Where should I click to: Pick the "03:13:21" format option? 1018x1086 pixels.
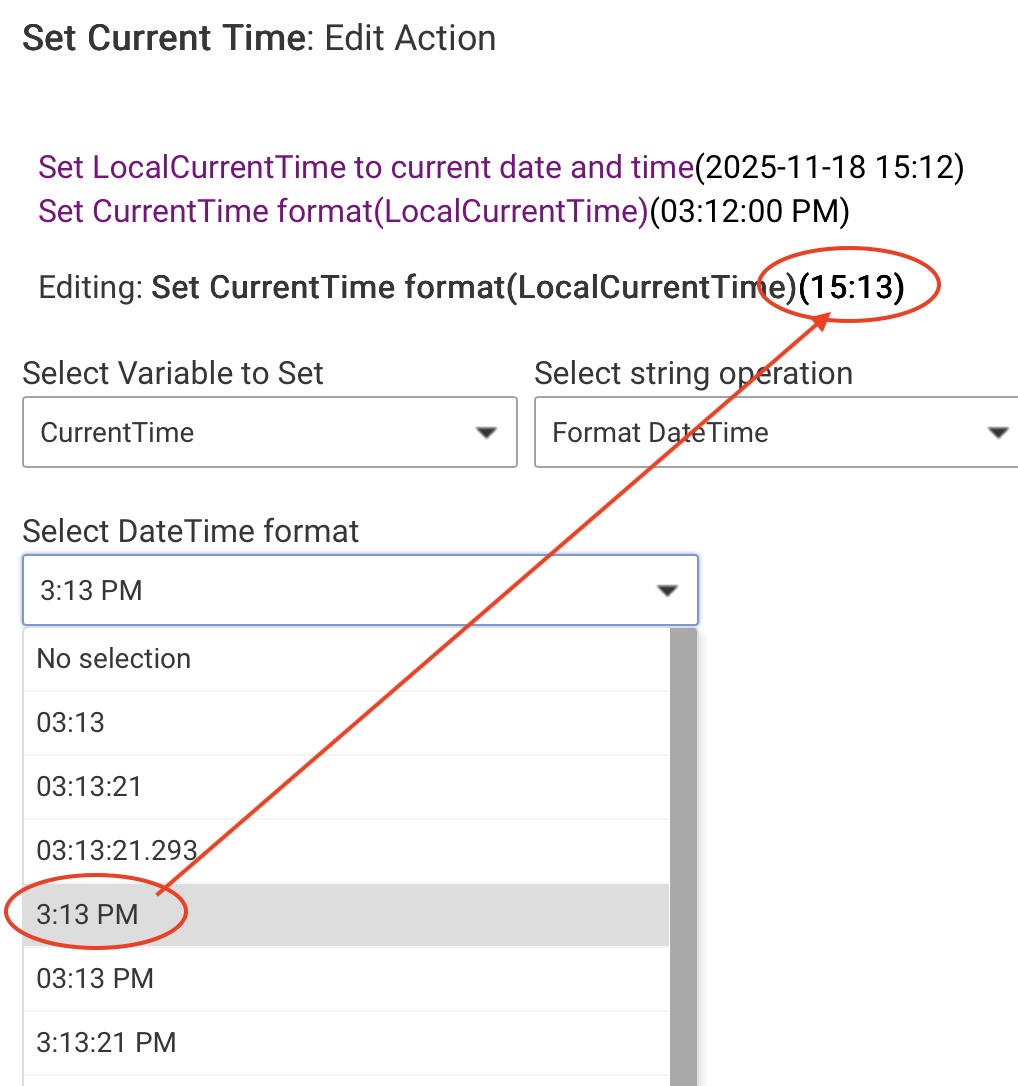pyautogui.click(x=90, y=787)
